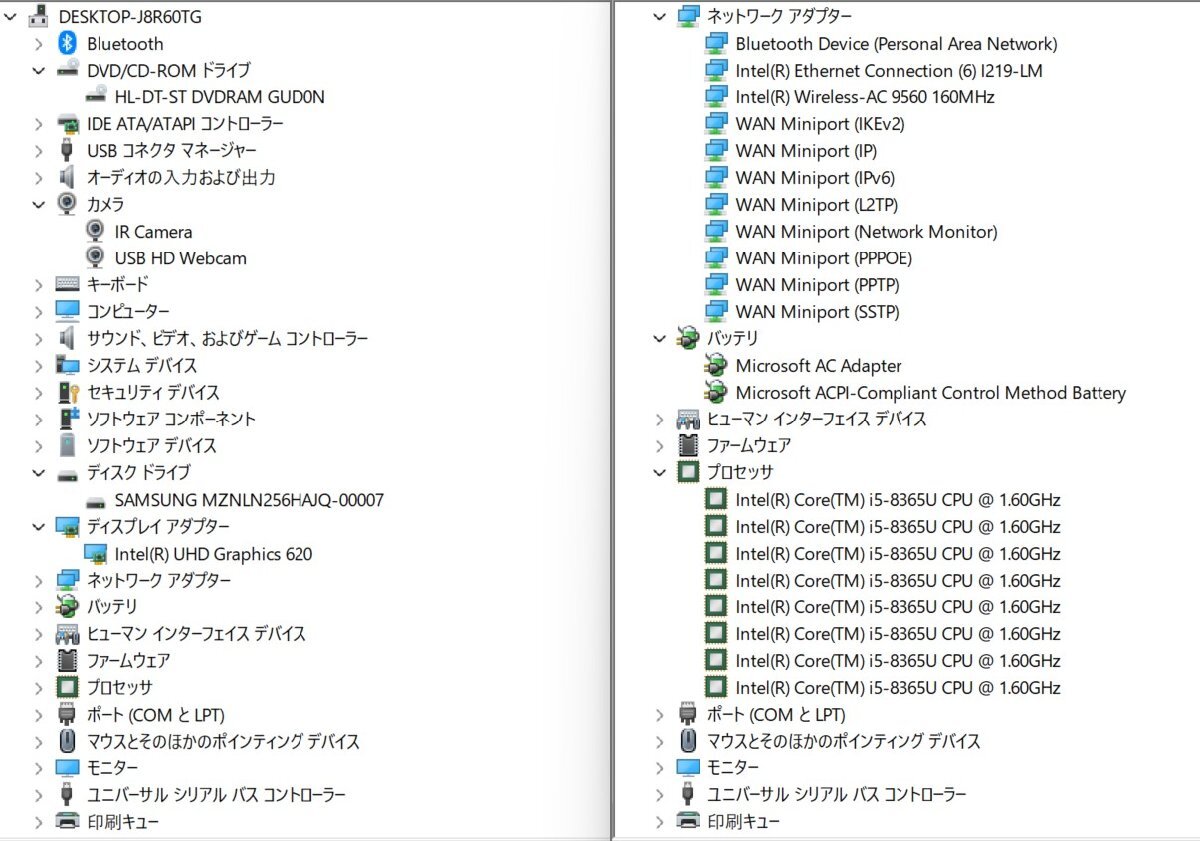The height and width of the screenshot is (841, 1200).
Task: Expand the USB コネクタ マネージャー arrow
Action: (x=38, y=151)
